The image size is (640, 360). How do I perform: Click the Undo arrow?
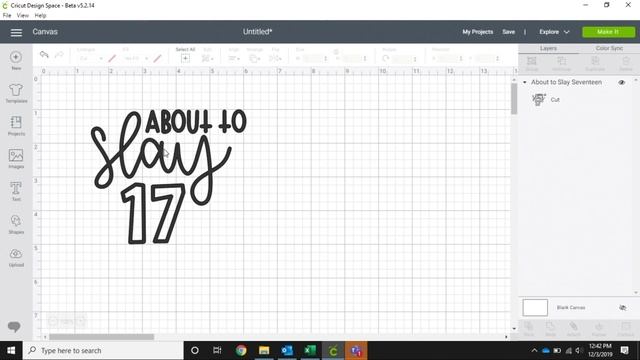point(44,55)
